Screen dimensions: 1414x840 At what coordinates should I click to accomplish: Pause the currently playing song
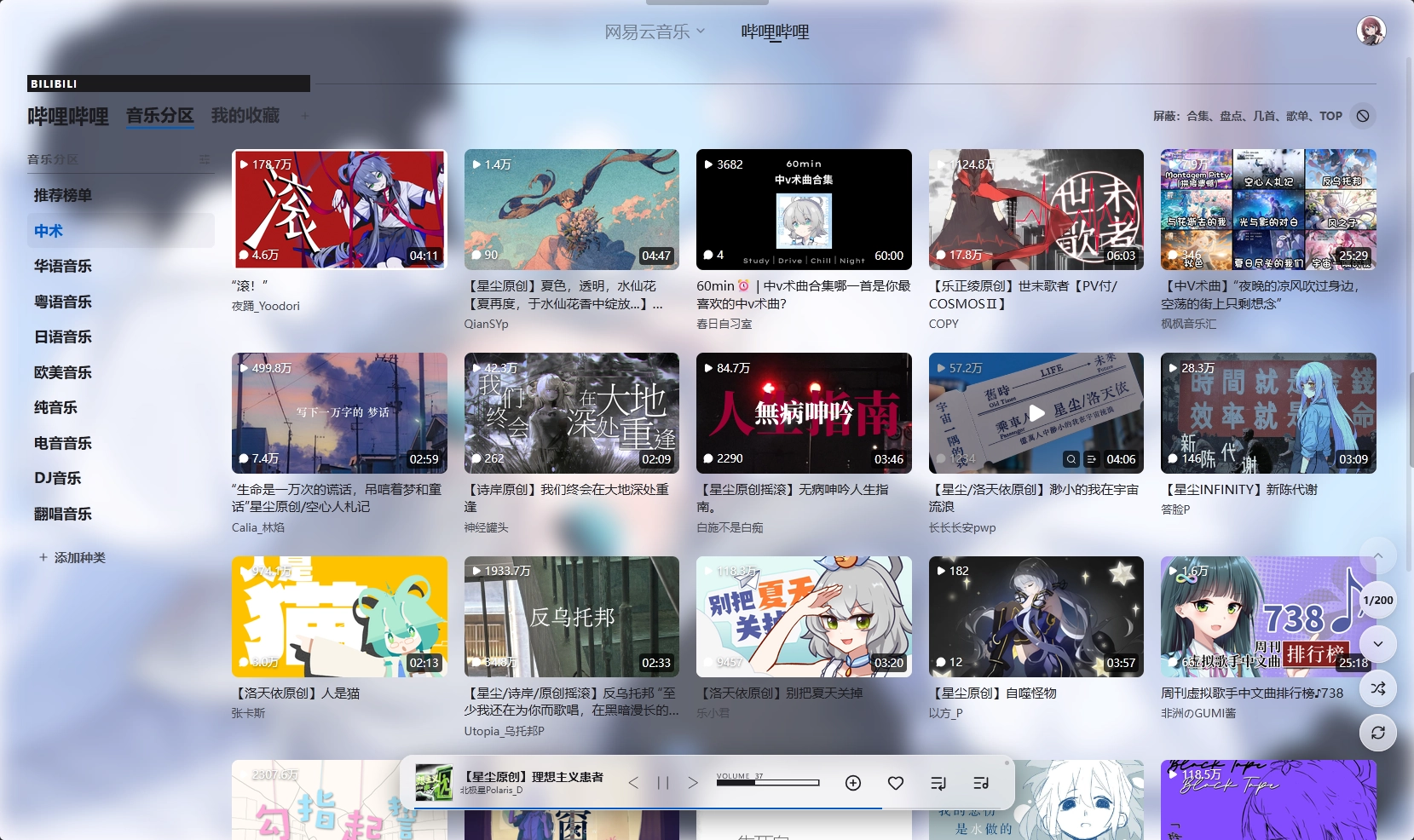[663, 783]
